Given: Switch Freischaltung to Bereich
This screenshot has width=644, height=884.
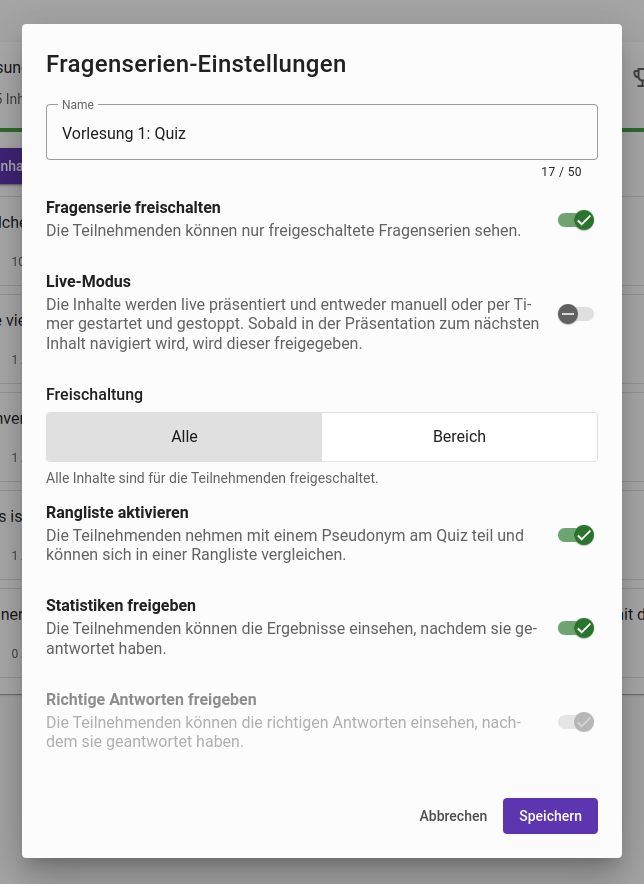Looking at the screenshot, I should tap(459, 437).
